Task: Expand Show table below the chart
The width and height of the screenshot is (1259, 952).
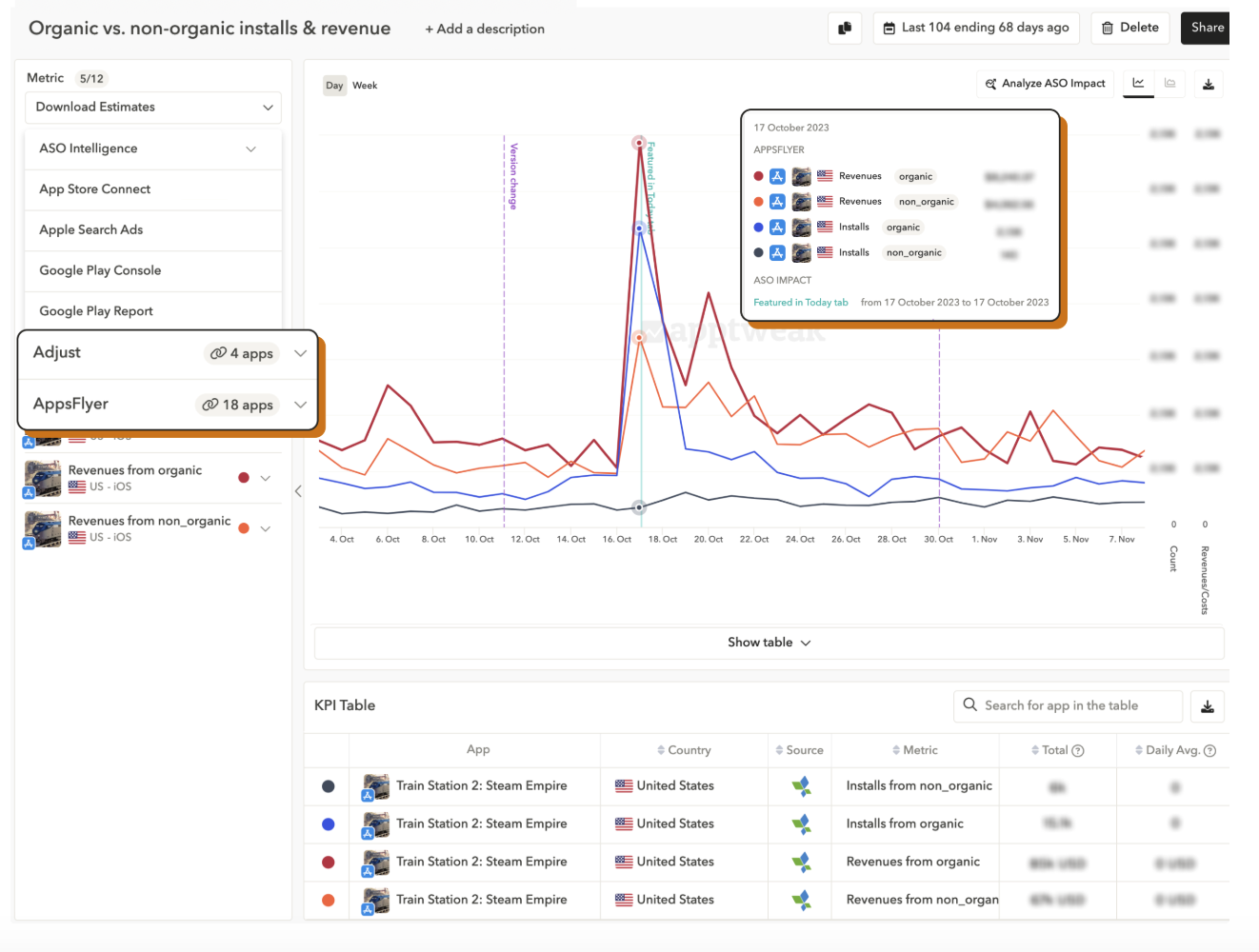Action: (769, 643)
